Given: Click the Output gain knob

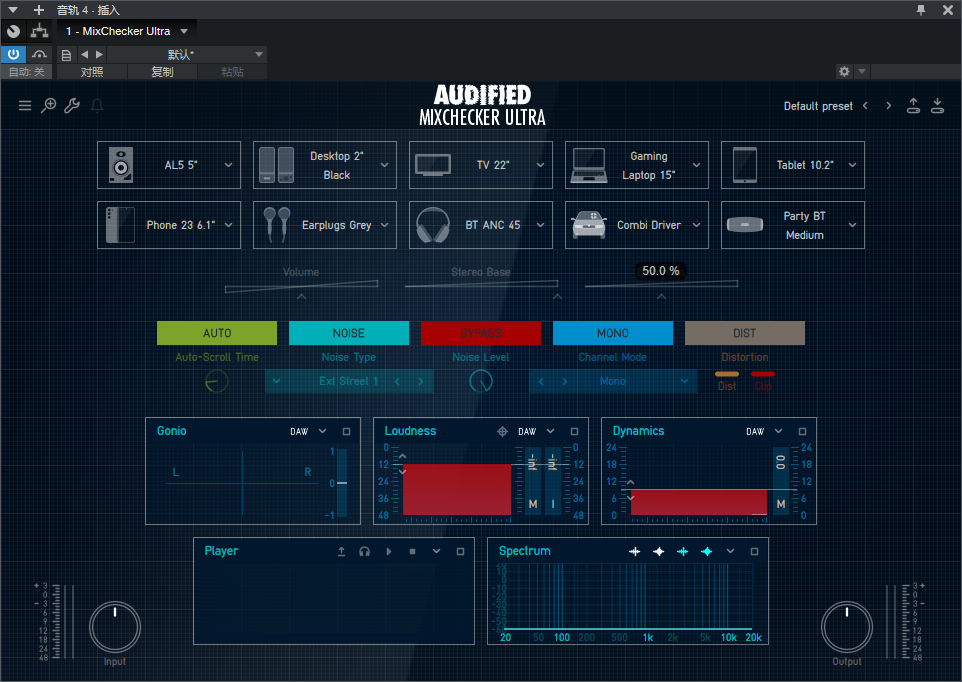Looking at the screenshot, I should tap(847, 627).
